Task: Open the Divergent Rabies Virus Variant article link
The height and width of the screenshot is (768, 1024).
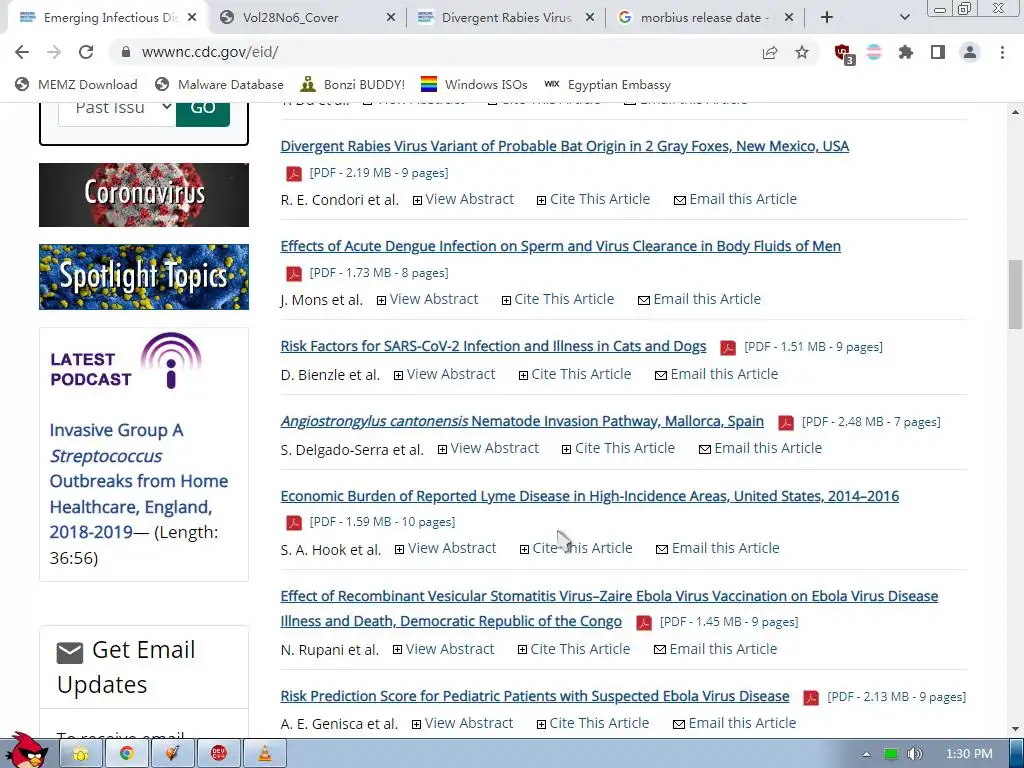Action: (565, 146)
